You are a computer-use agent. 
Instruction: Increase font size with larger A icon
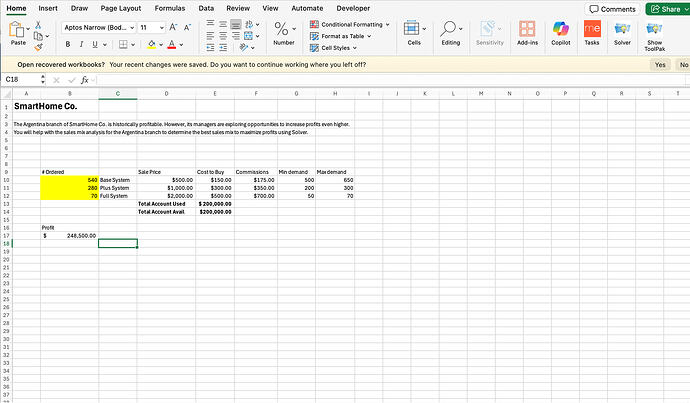pyautogui.click(x=173, y=27)
